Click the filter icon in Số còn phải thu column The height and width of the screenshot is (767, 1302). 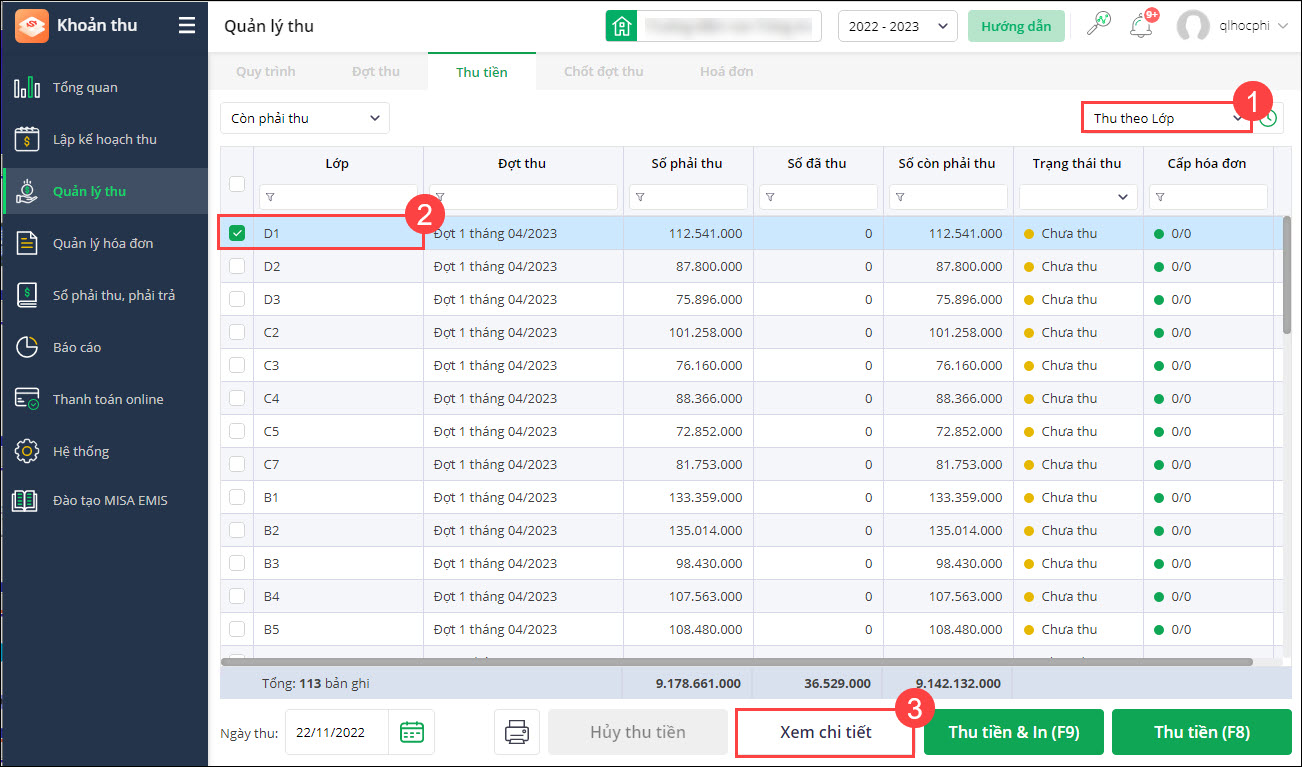click(x=900, y=197)
